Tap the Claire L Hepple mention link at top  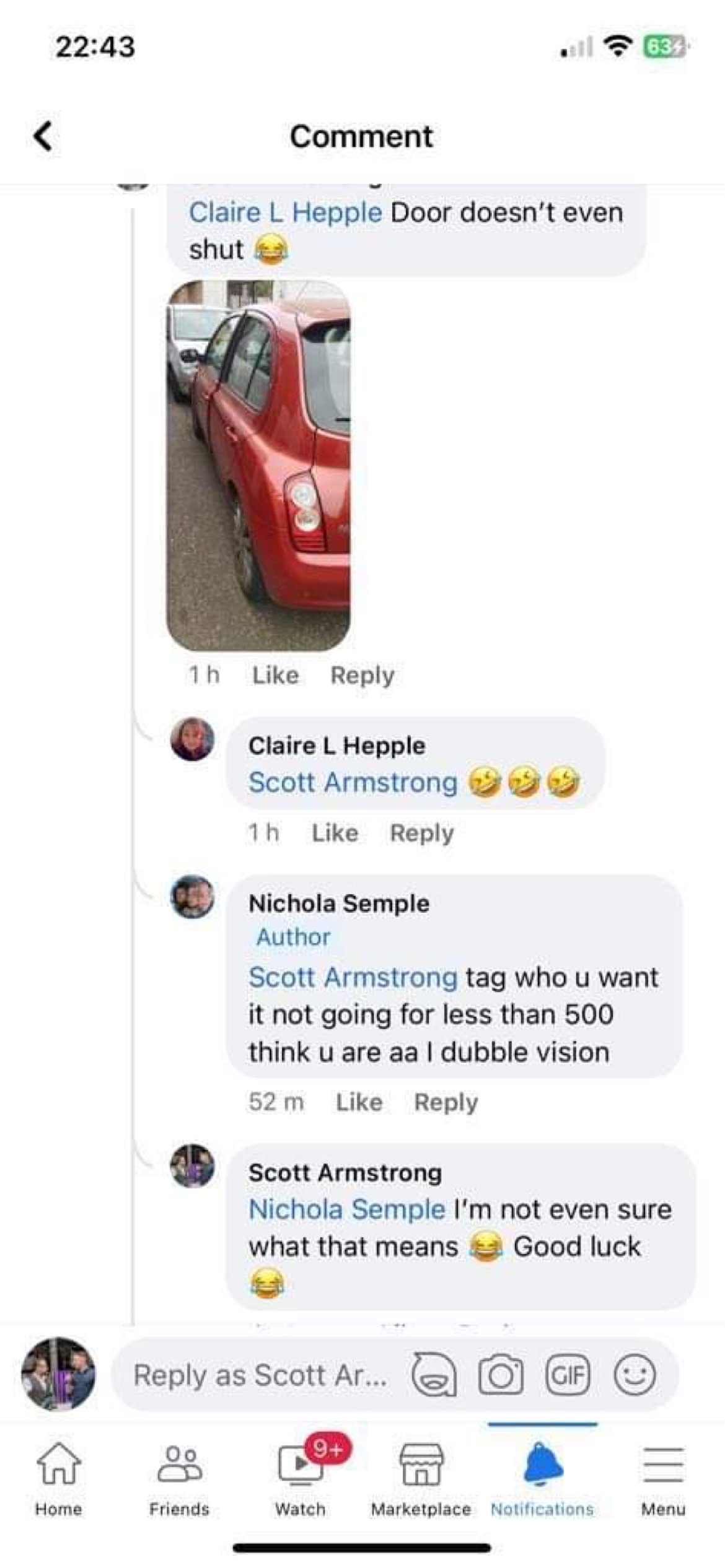coord(285,212)
